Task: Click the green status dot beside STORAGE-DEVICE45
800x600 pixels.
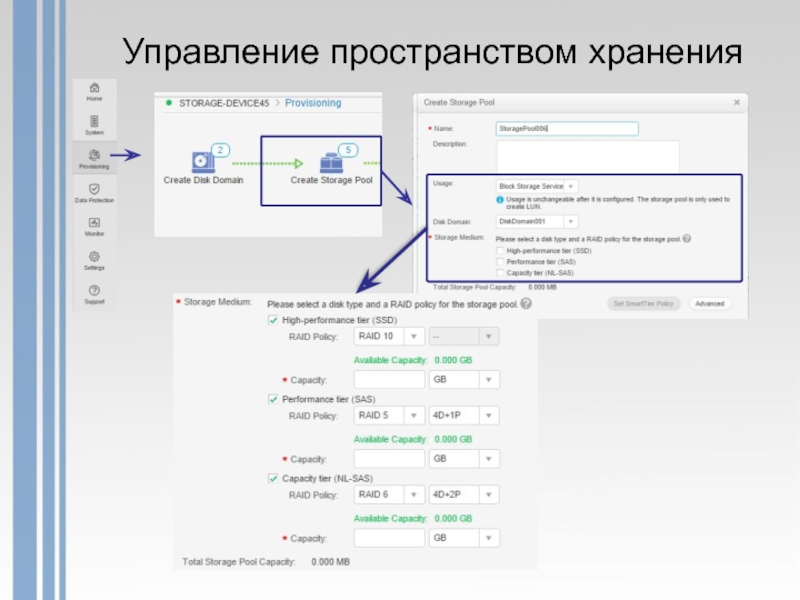Action: [x=169, y=103]
